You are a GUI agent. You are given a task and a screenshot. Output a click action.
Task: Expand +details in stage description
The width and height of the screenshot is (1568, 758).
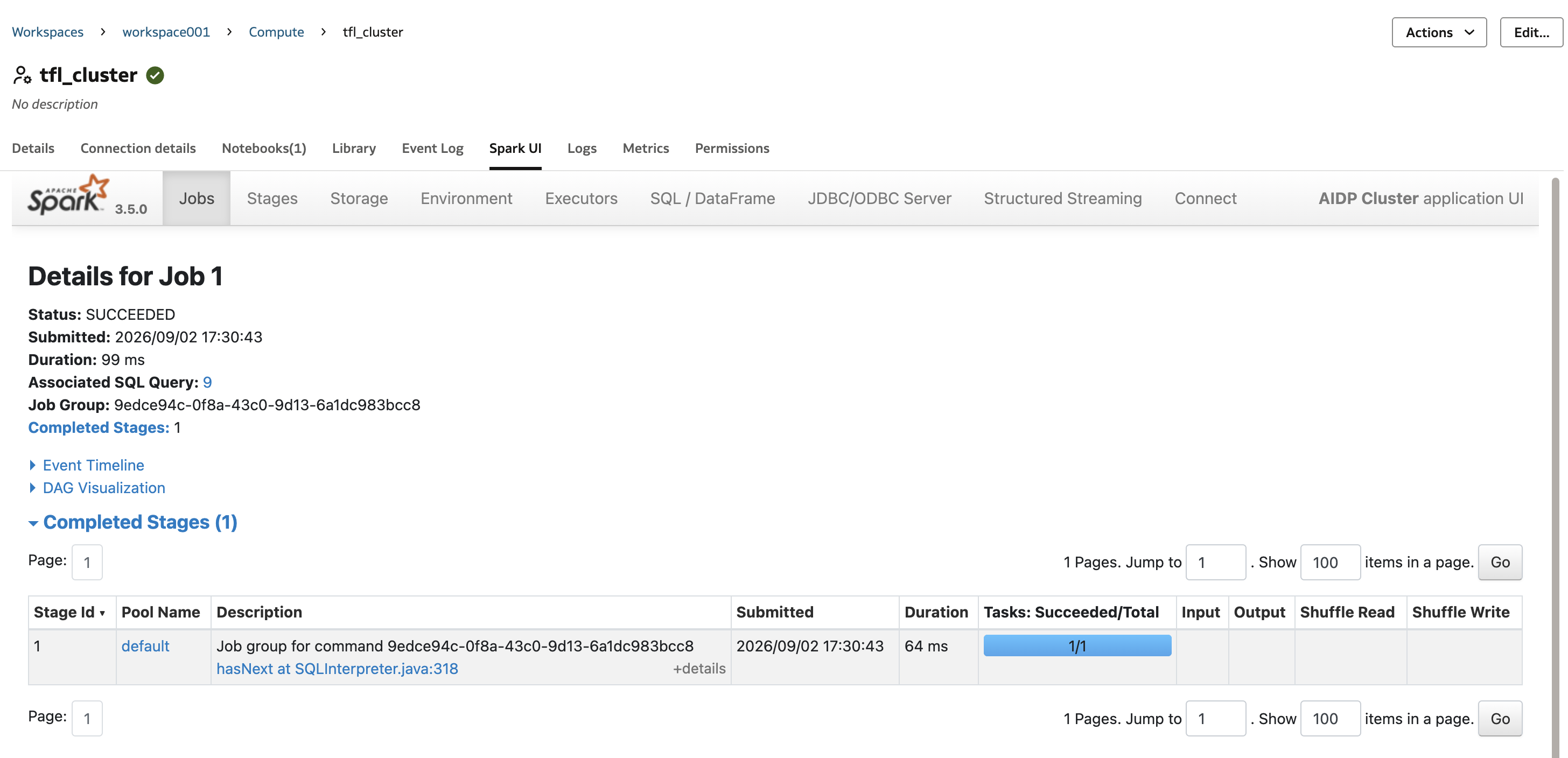click(699, 669)
